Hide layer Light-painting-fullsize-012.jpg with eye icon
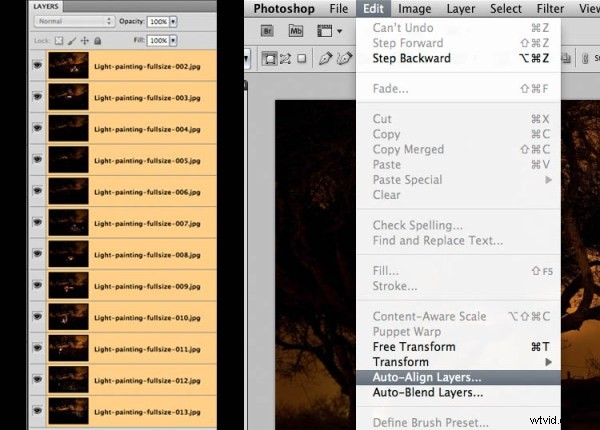600x430 pixels. pyautogui.click(x=37, y=380)
